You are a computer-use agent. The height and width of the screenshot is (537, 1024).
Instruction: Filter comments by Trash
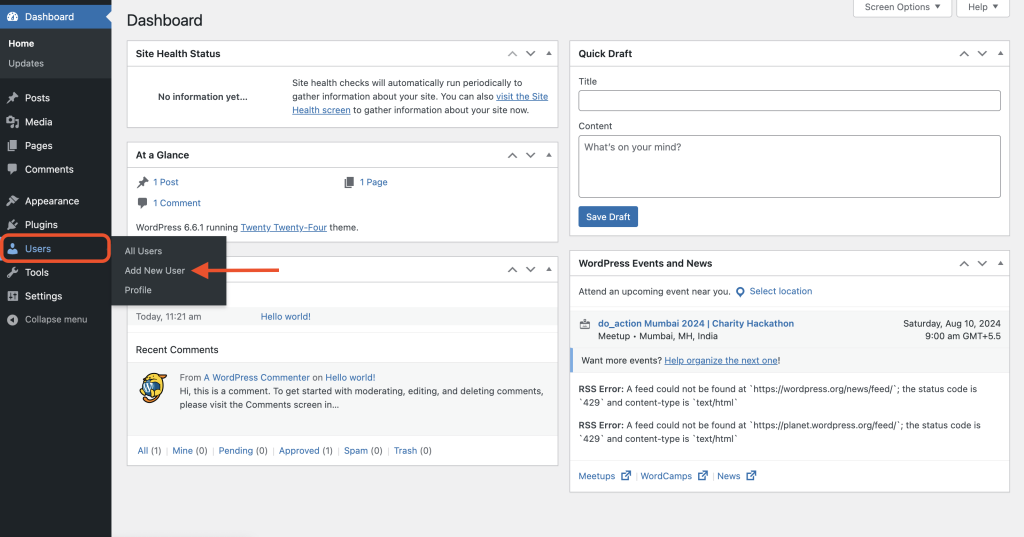[x=405, y=451]
